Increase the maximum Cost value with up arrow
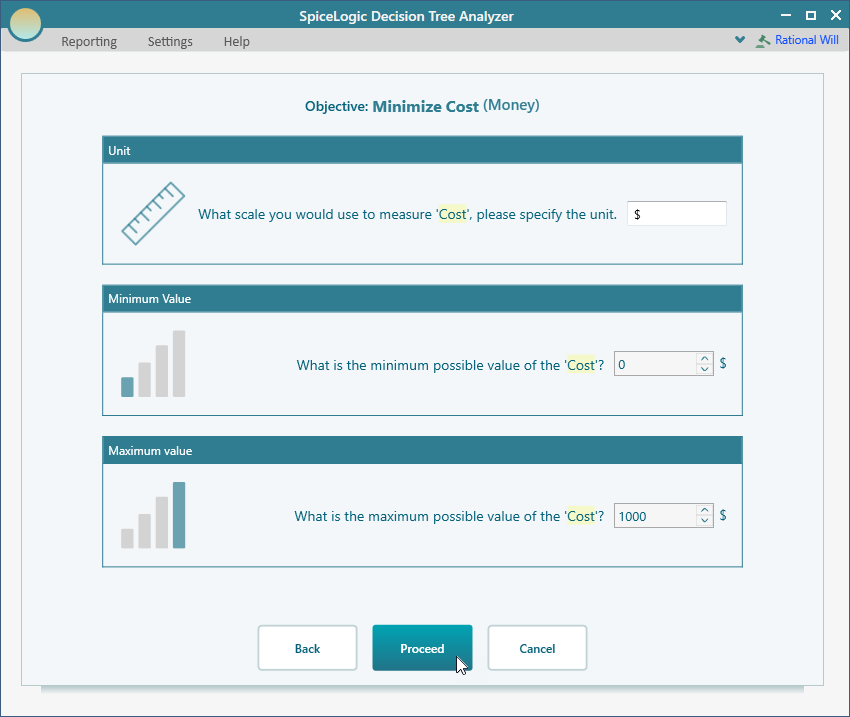 tap(705, 510)
